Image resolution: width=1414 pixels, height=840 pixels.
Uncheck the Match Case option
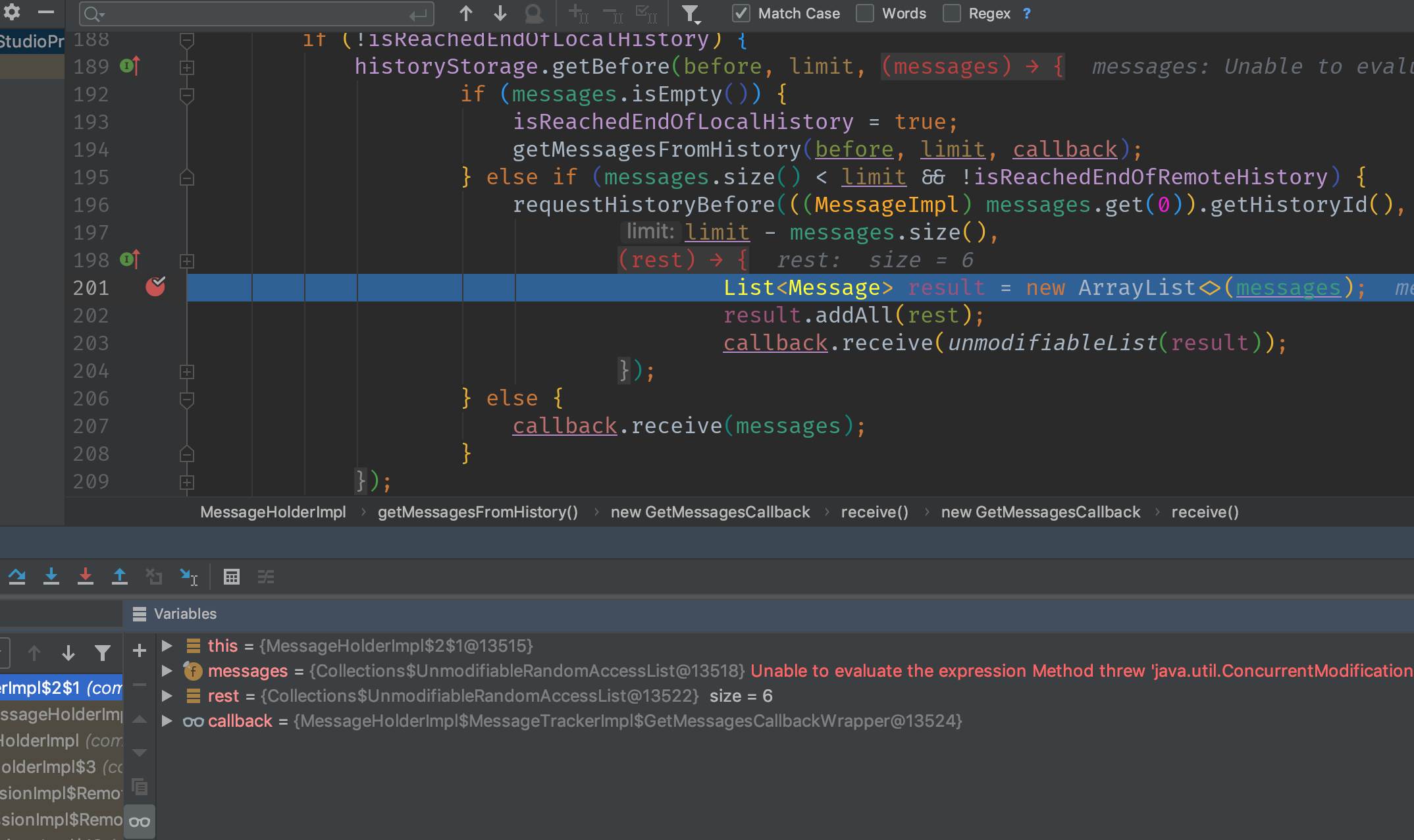click(x=741, y=13)
